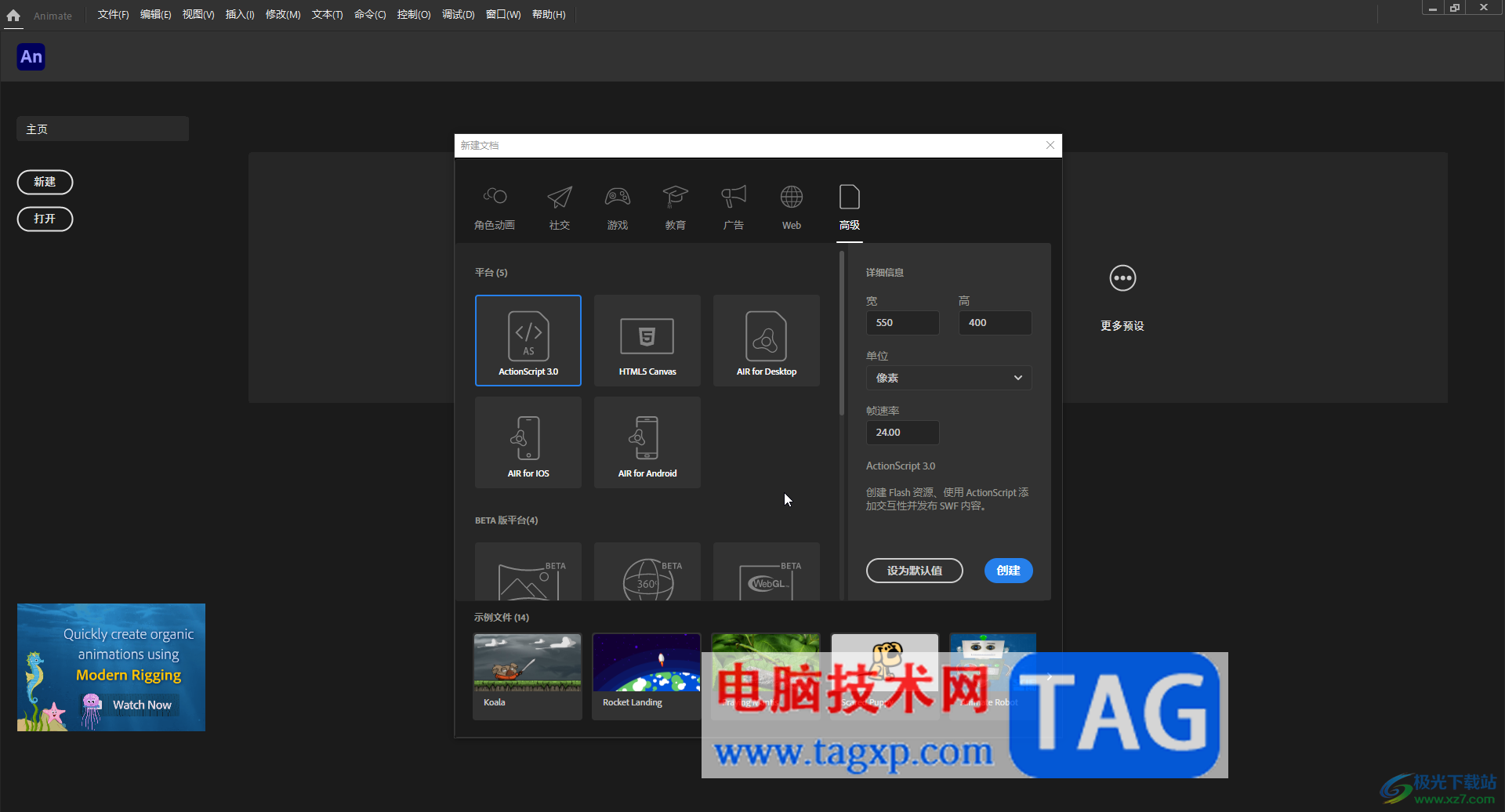1505x812 pixels.
Task: Click the 宽 width field 550
Action: [x=902, y=323]
